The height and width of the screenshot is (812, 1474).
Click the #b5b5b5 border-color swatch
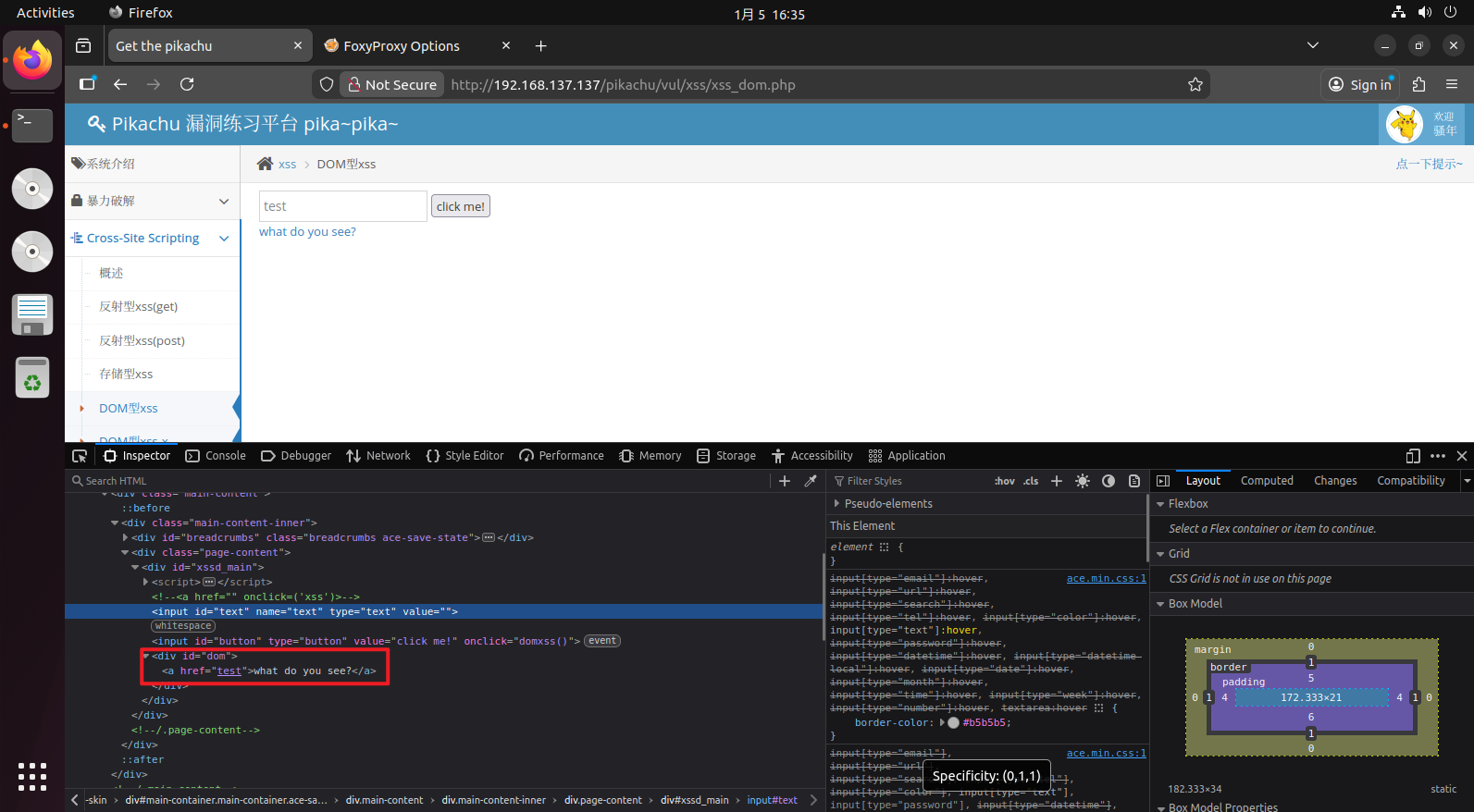(953, 723)
